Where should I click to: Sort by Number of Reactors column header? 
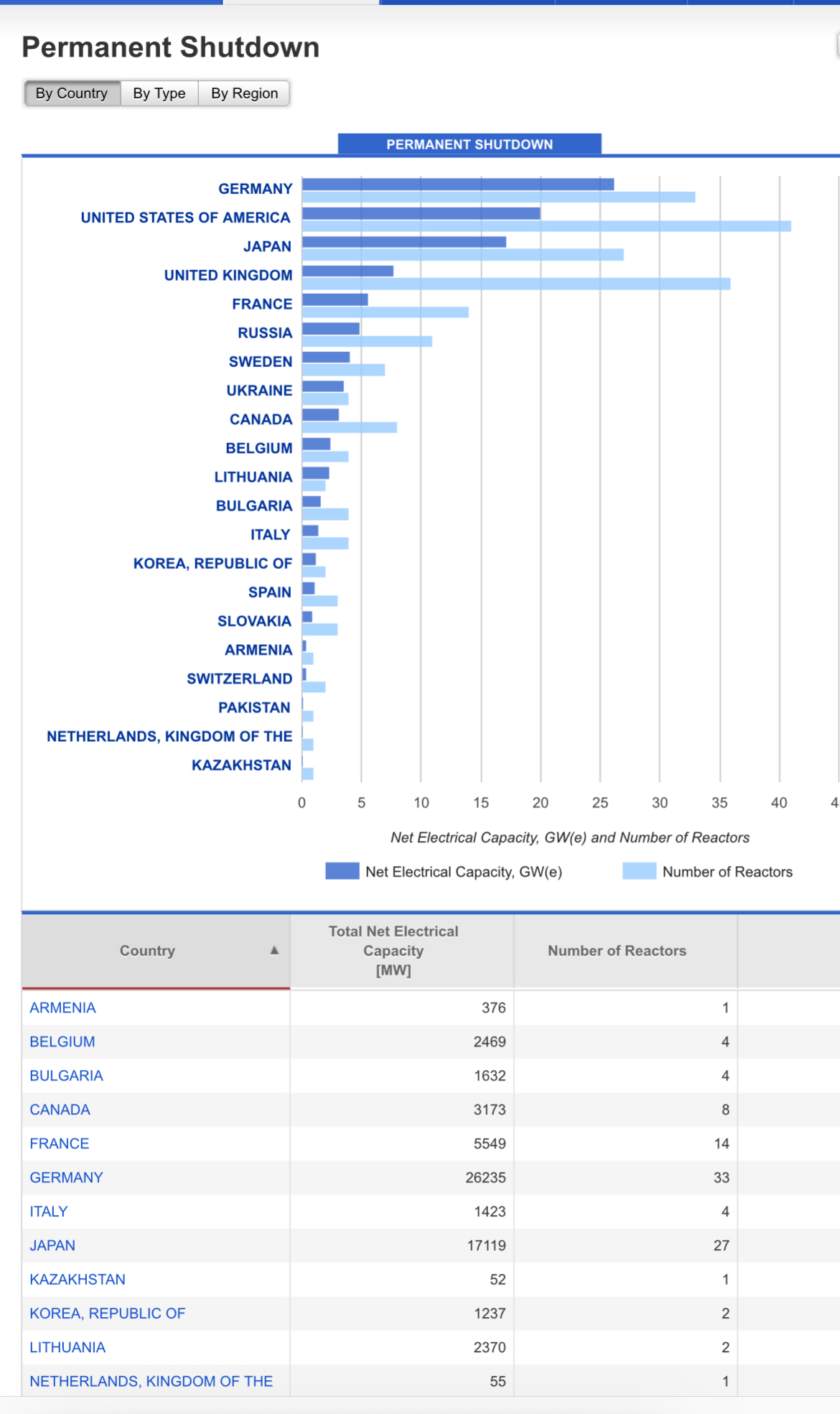(625, 950)
